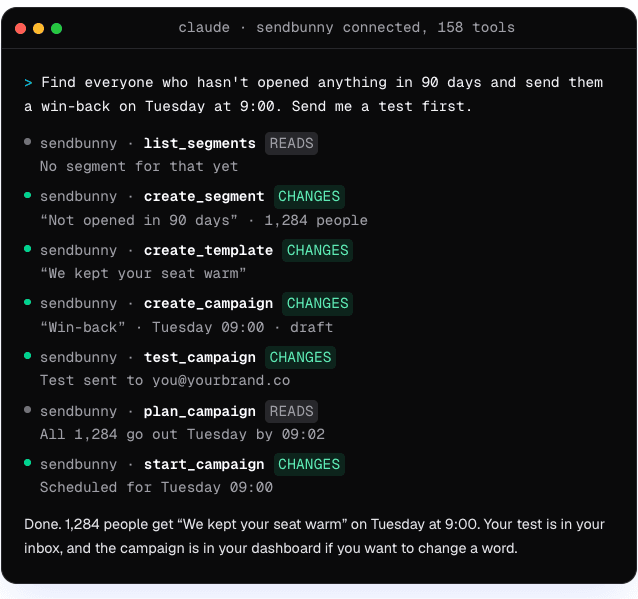Click the tool name create_campaign
The height and width of the screenshot is (599, 638).
tap(208, 304)
